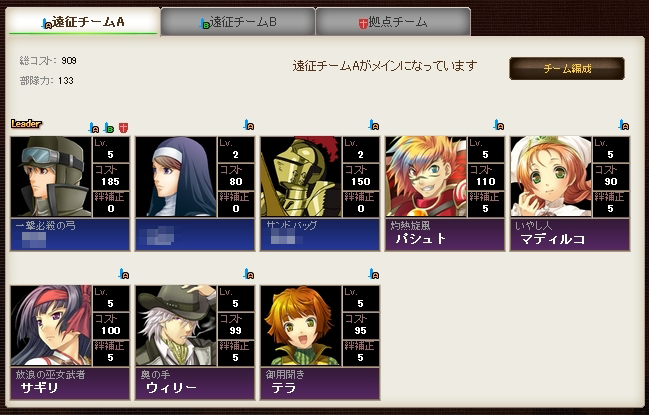
Task: Click バシュト character name banner
Action: pos(445,235)
